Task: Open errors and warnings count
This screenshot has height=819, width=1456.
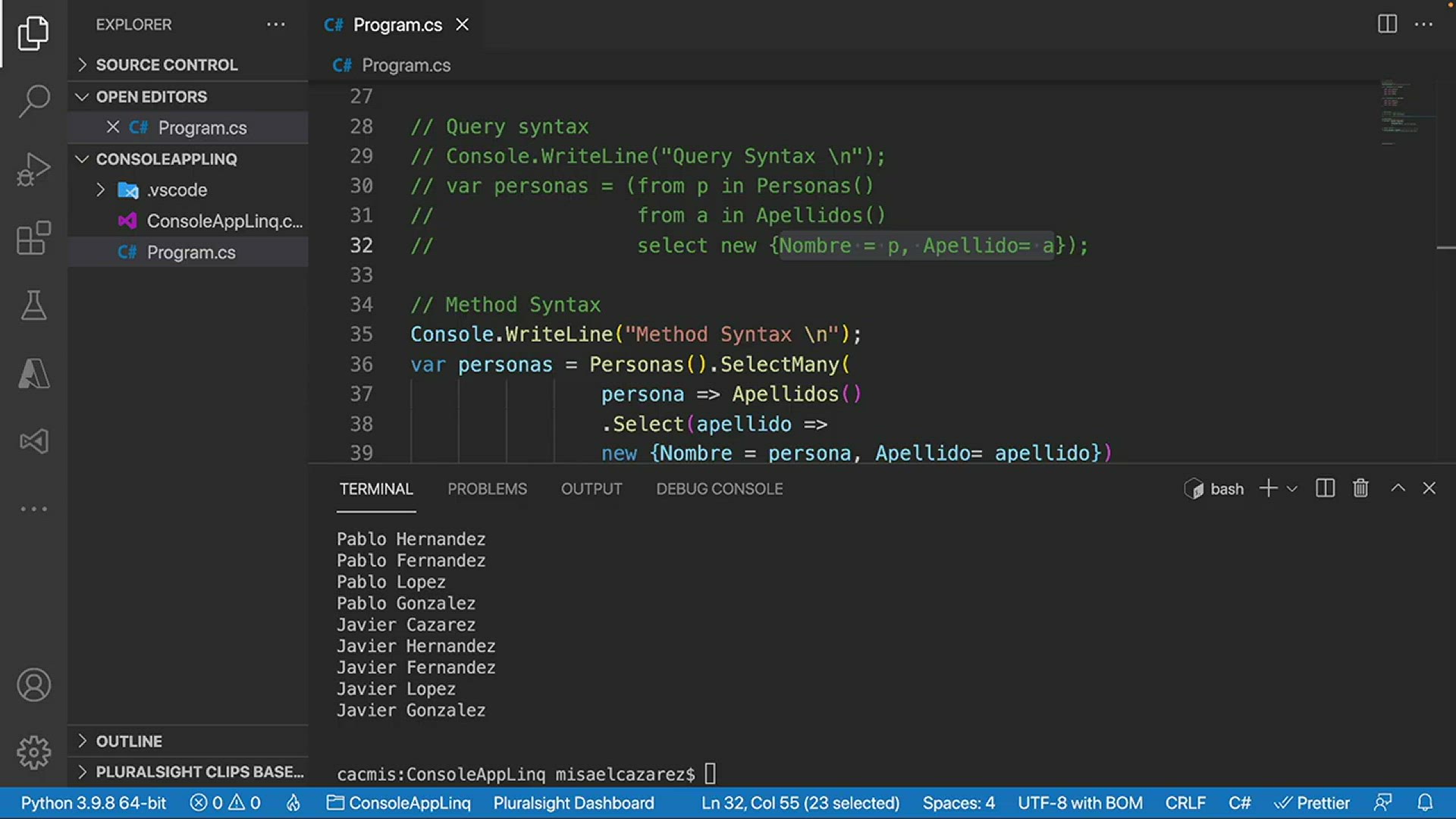Action: (225, 802)
